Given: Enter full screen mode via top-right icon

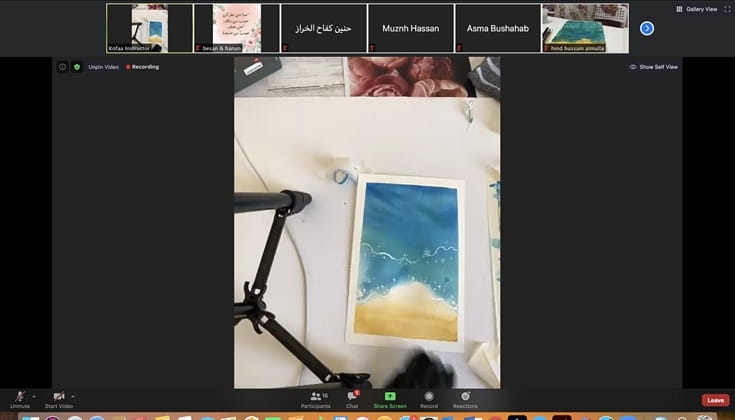Looking at the screenshot, I should pos(727,9).
